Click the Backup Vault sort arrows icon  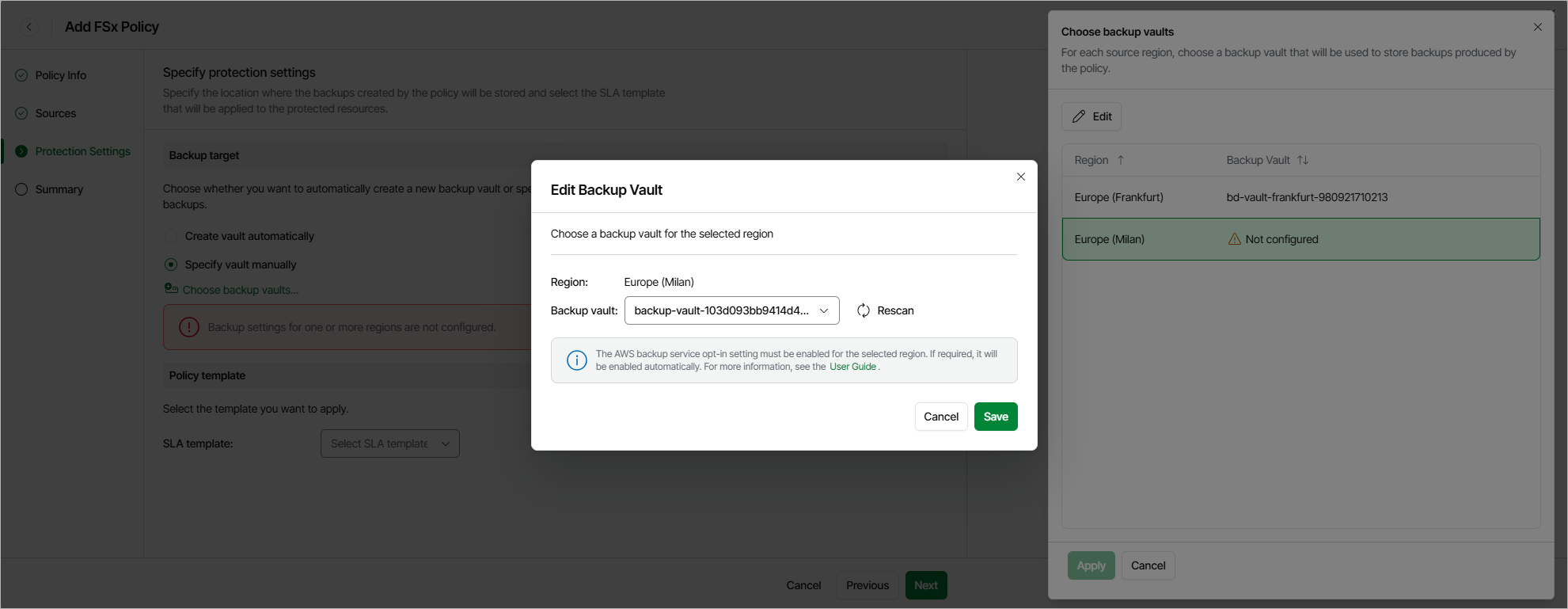(1303, 160)
